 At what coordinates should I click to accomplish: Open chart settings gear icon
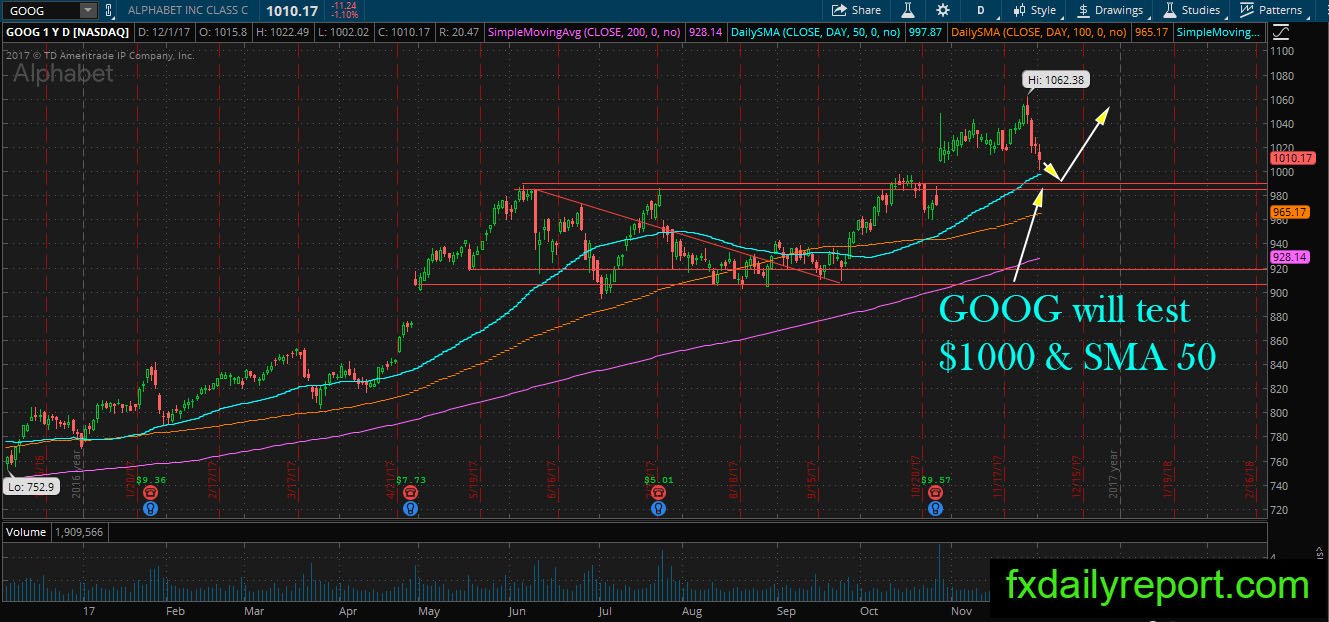point(943,10)
